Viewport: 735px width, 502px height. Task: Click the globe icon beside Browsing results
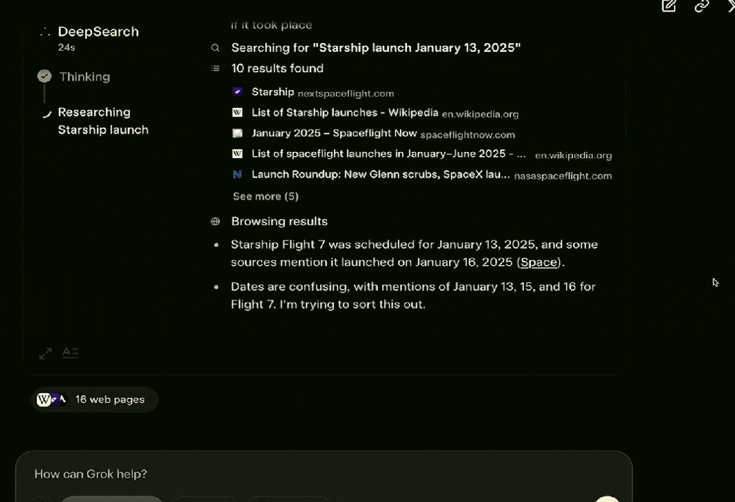click(x=215, y=221)
